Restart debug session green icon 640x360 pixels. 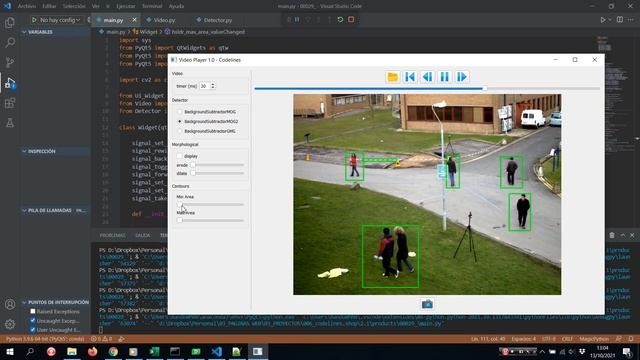[x=340, y=20]
